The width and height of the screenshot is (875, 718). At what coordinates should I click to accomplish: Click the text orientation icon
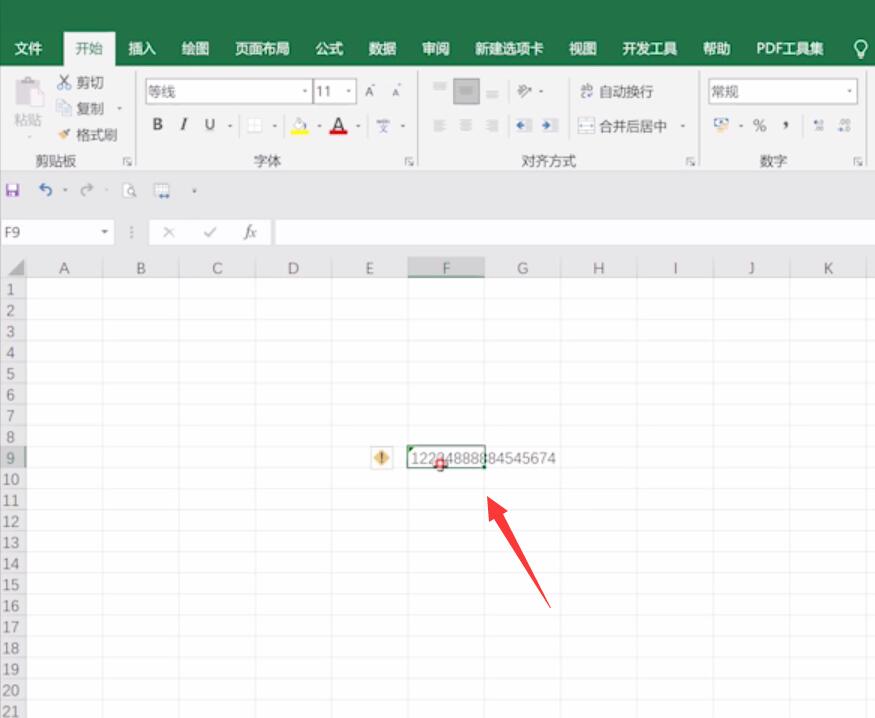pyautogui.click(x=525, y=91)
